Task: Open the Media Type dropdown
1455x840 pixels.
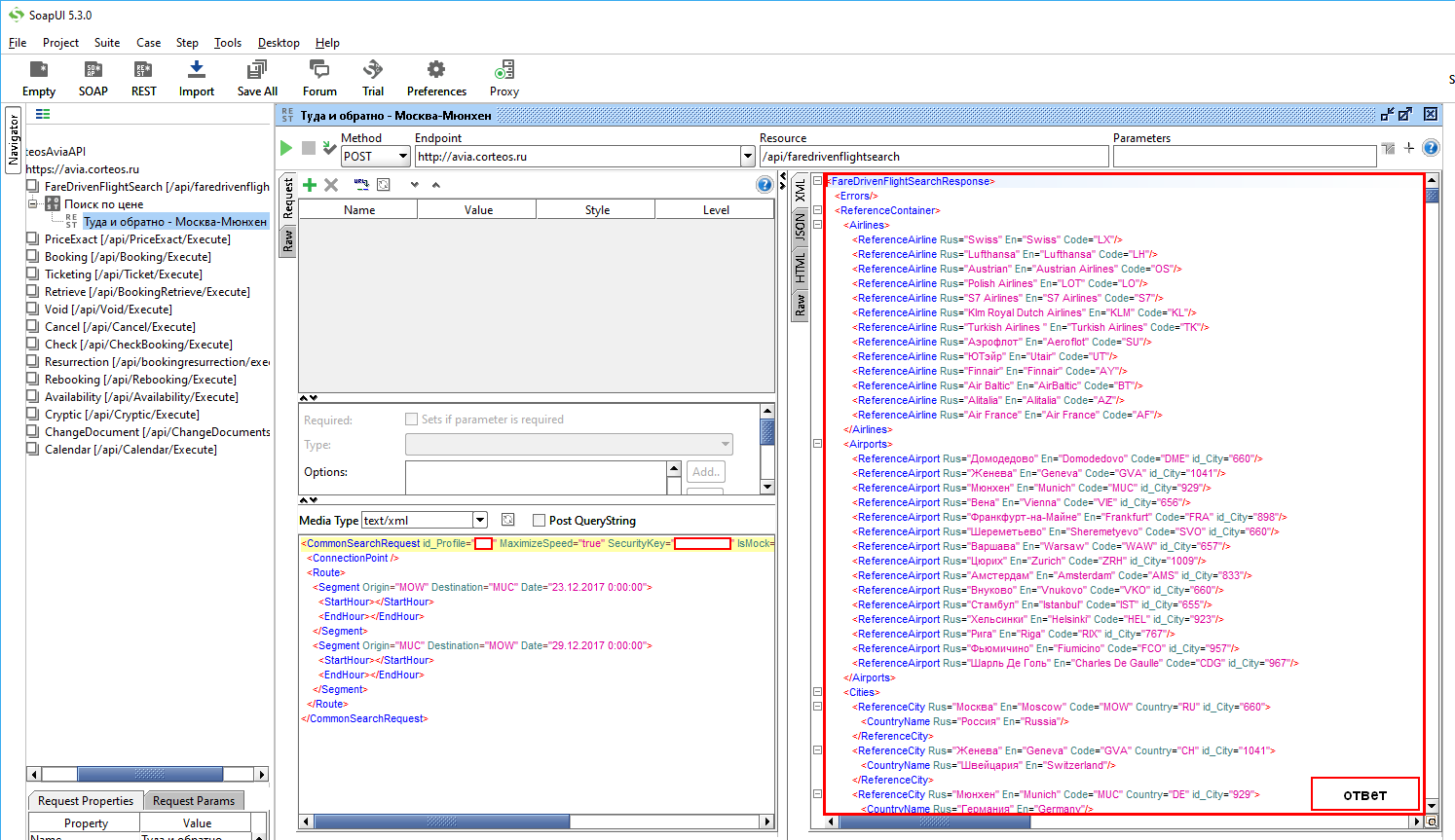Action: [x=479, y=521]
